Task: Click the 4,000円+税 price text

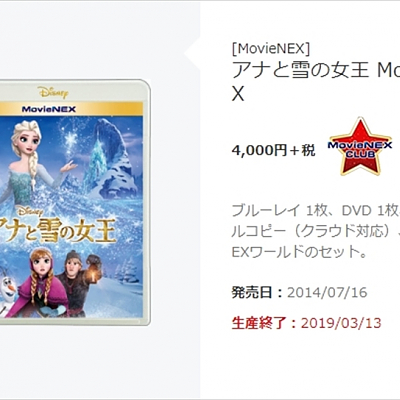Action: click(273, 151)
